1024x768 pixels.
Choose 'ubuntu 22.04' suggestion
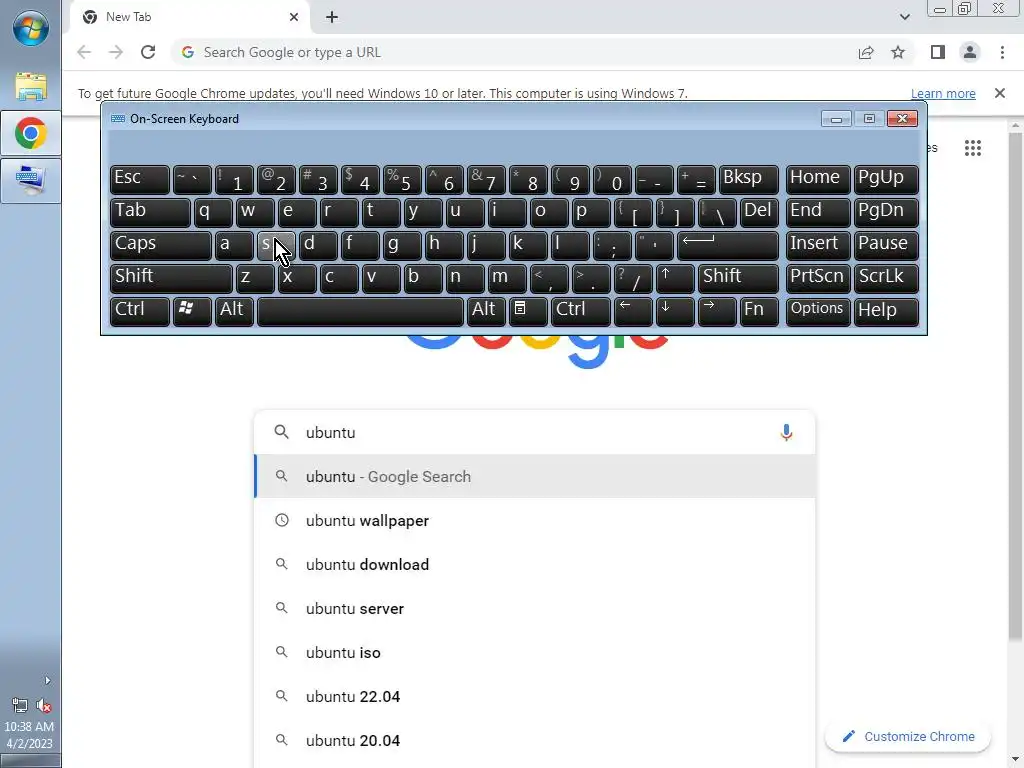pos(535,697)
